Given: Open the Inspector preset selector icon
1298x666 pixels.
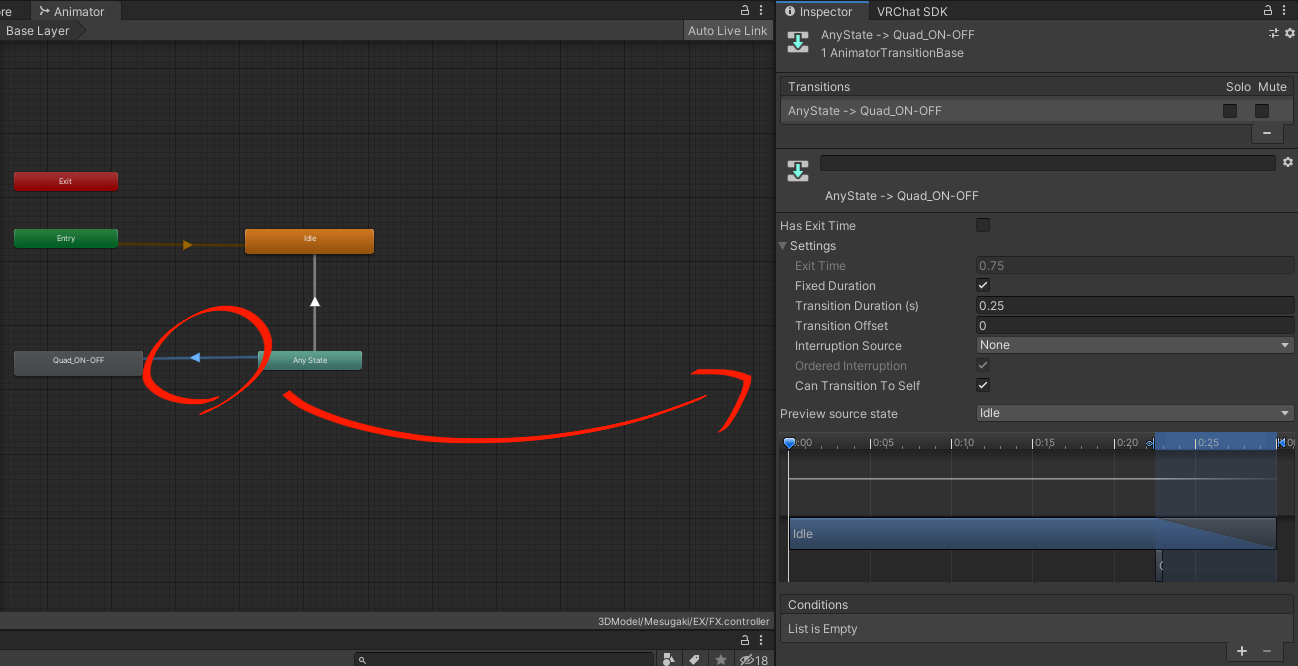Looking at the screenshot, I should point(1273,34).
